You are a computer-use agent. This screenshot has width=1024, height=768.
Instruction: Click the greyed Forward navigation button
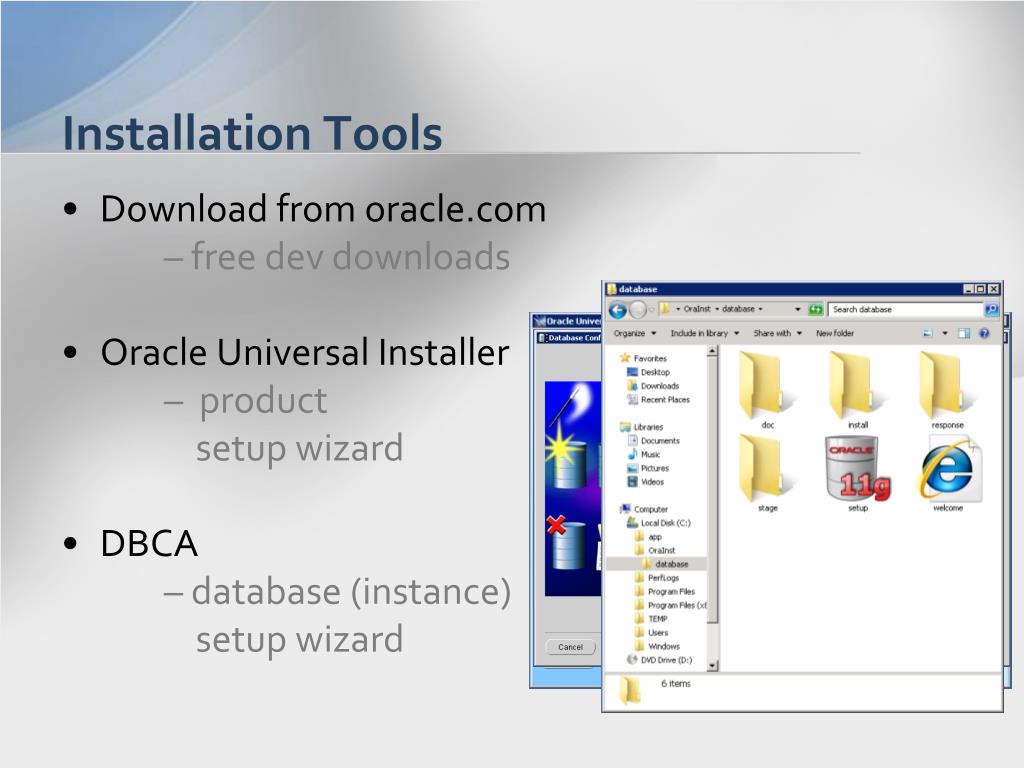(x=638, y=310)
